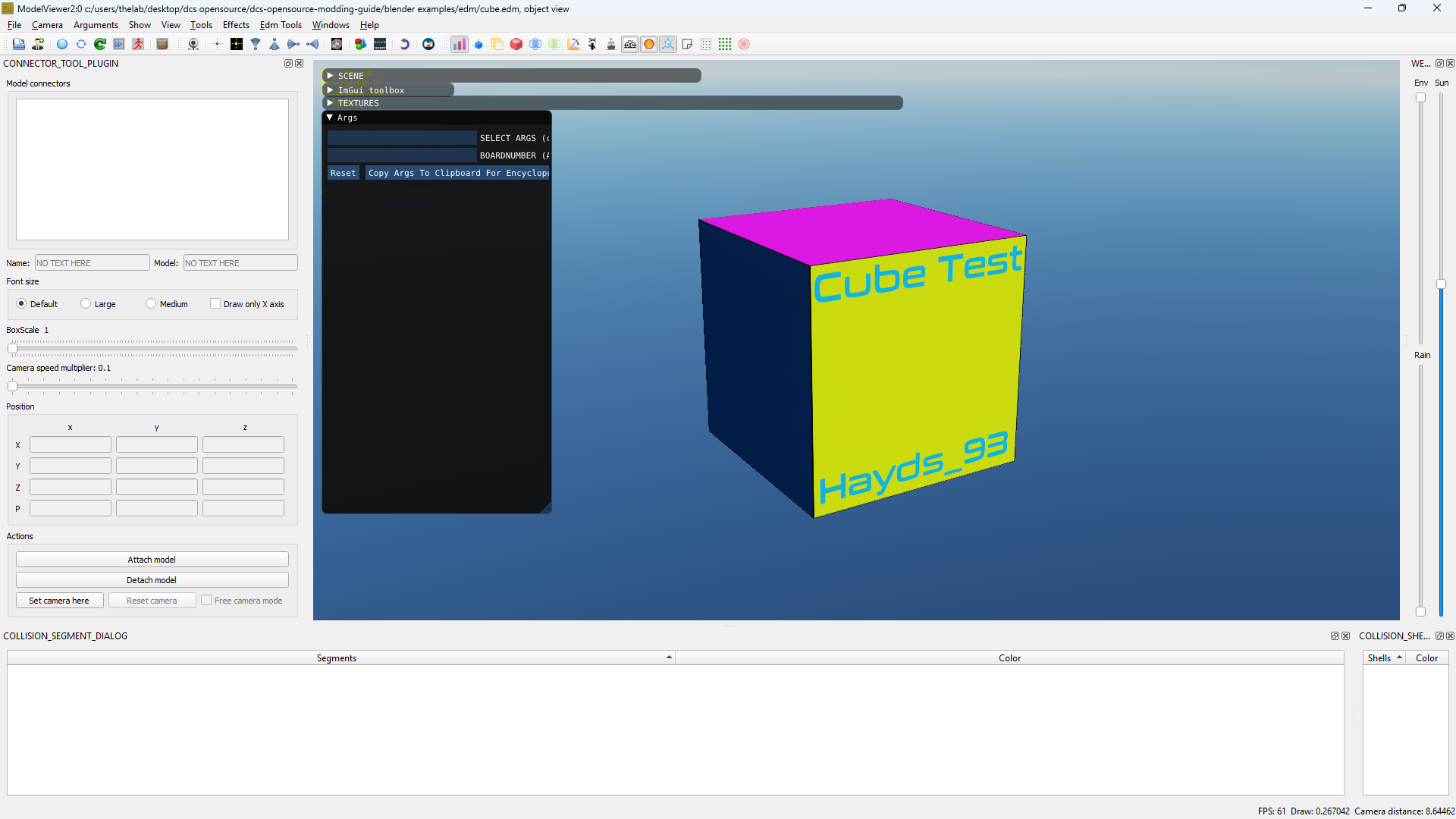
Task: Open the Effects menu
Action: click(x=236, y=25)
